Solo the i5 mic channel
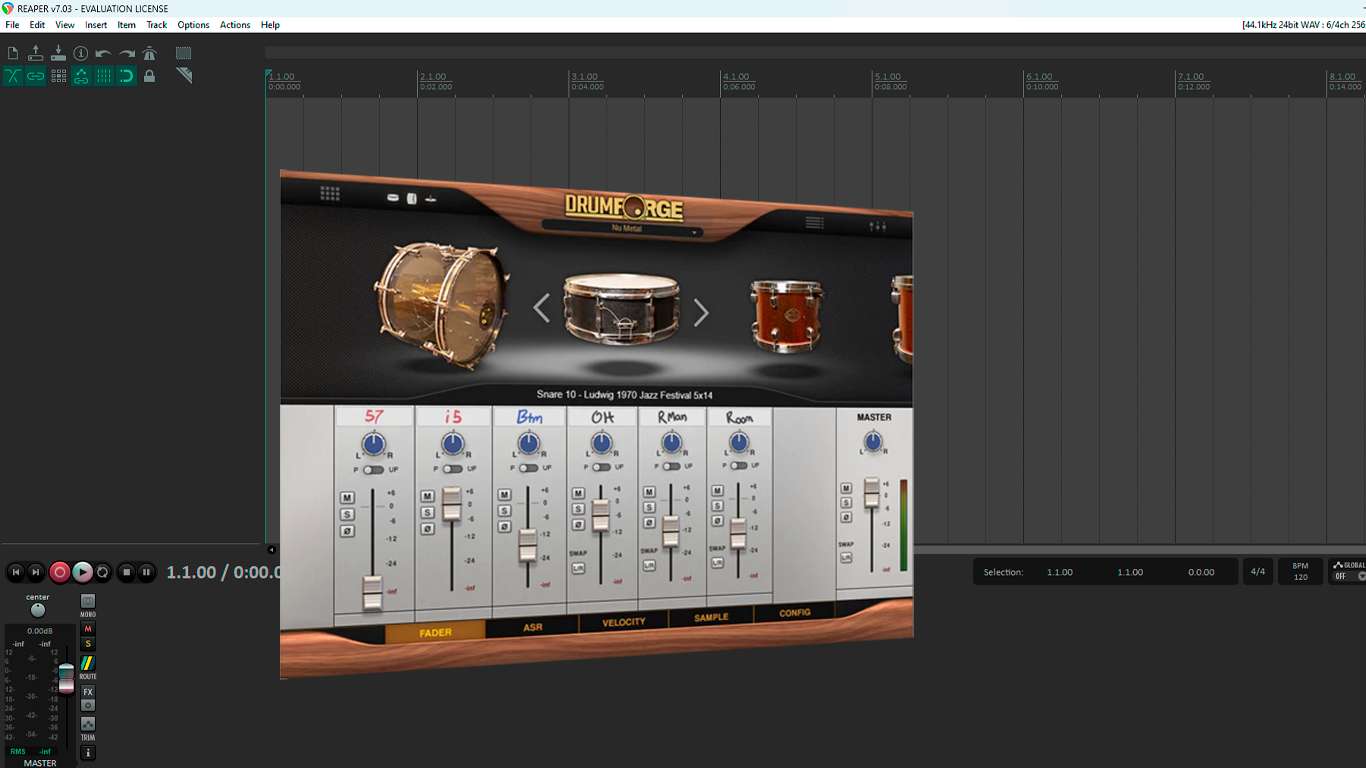Image resolution: width=1366 pixels, height=768 pixels. pos(427,512)
